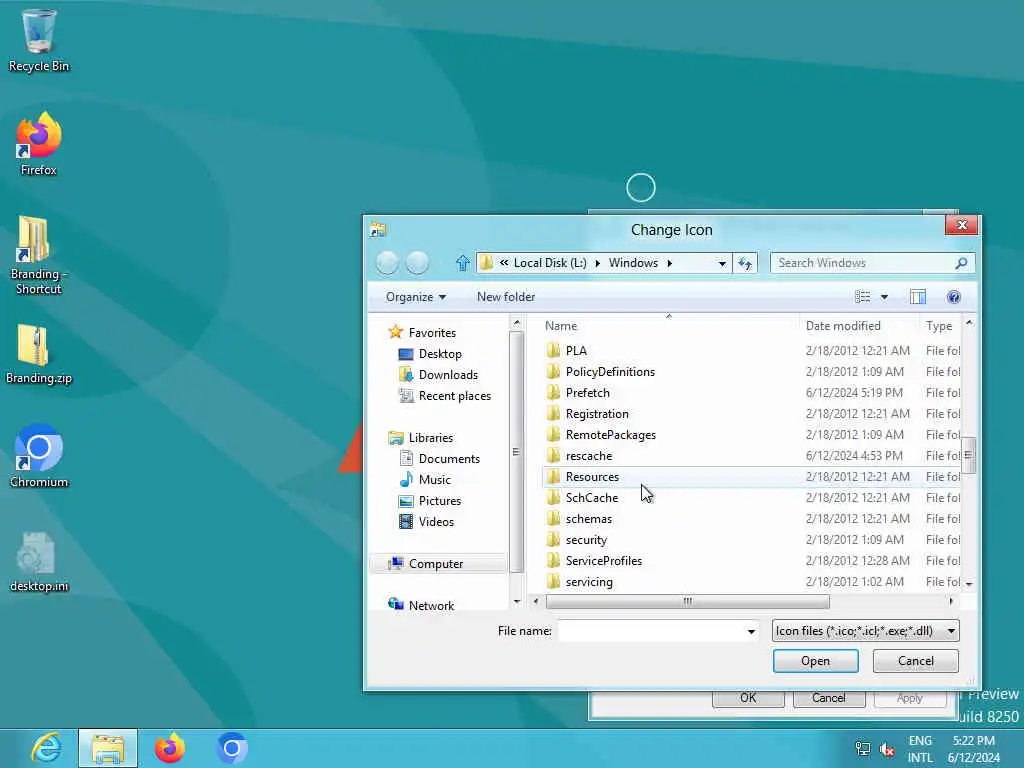
Task: Select the desktop.ini file icon
Action: [39, 562]
